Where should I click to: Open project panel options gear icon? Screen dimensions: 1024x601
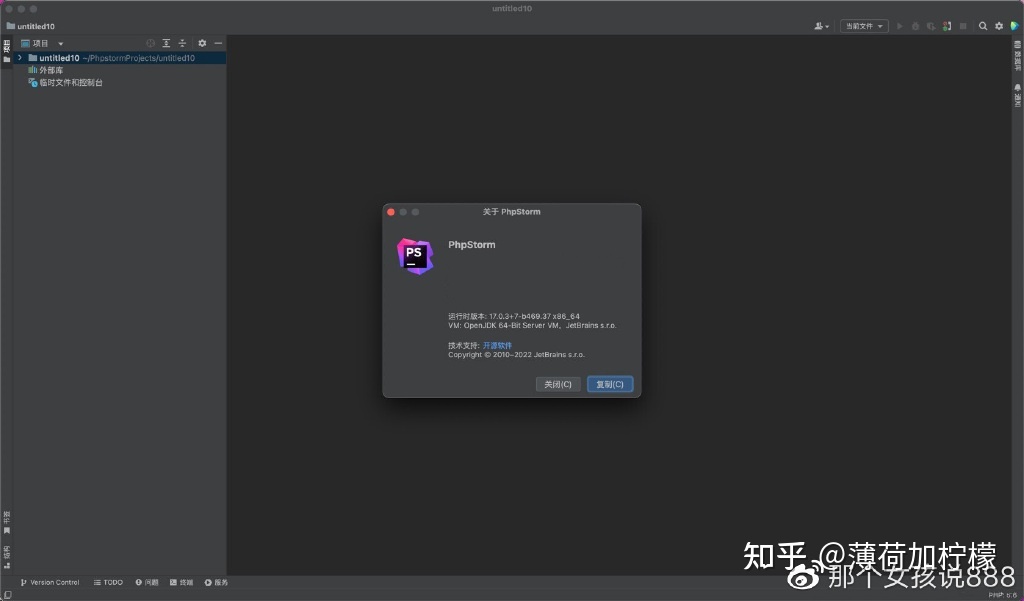pyautogui.click(x=202, y=43)
